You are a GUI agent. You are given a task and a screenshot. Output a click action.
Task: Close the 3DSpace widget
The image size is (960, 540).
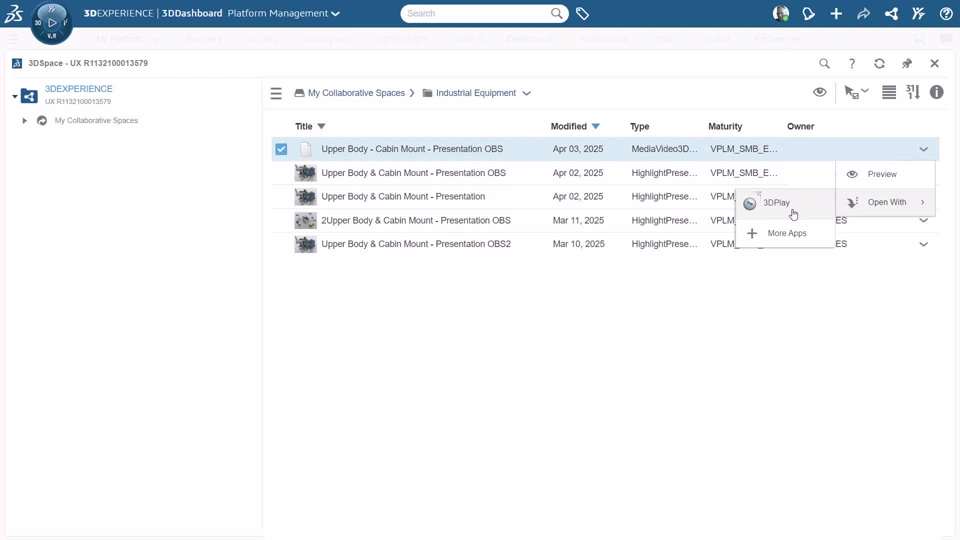tap(934, 63)
